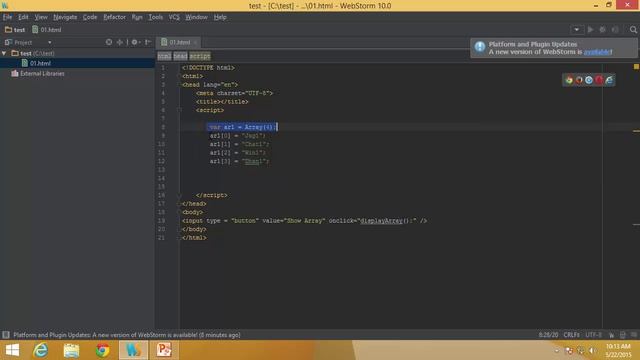Open PowerPoint from the taskbar
Screen dimensions: 640x360
[x=164, y=350]
